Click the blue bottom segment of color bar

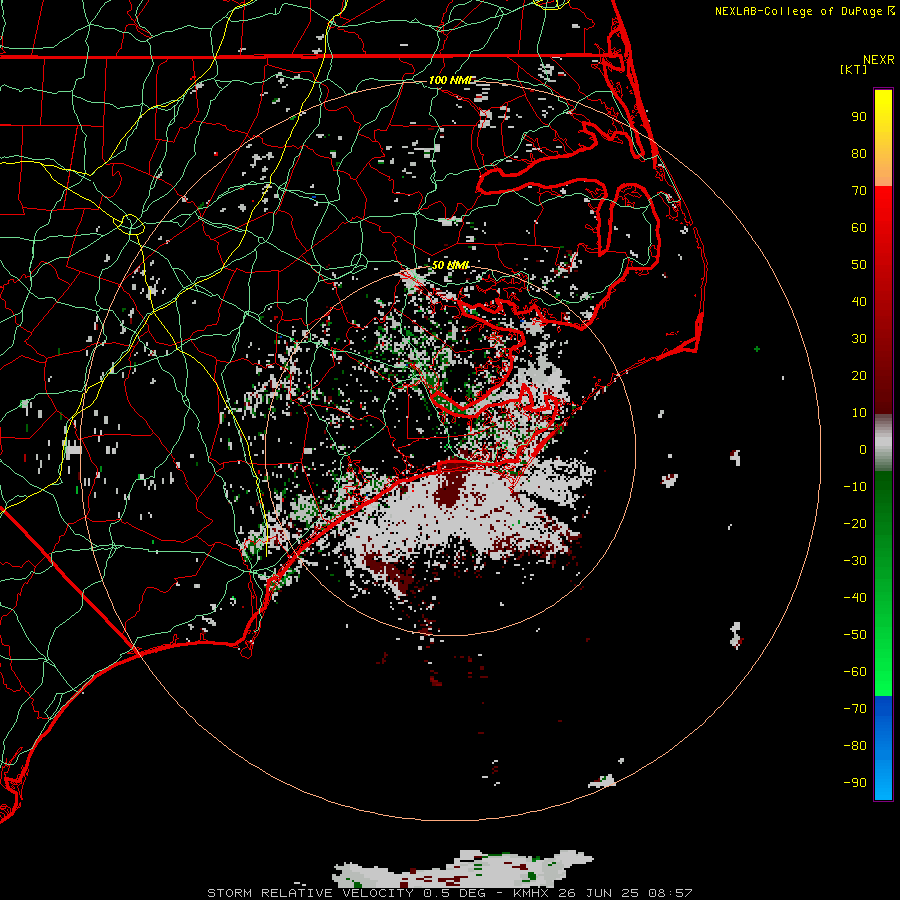point(883,748)
